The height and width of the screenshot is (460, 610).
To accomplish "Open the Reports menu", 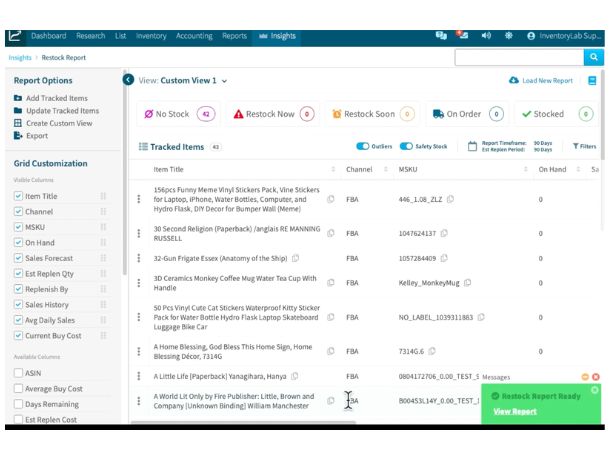I will click(x=235, y=36).
